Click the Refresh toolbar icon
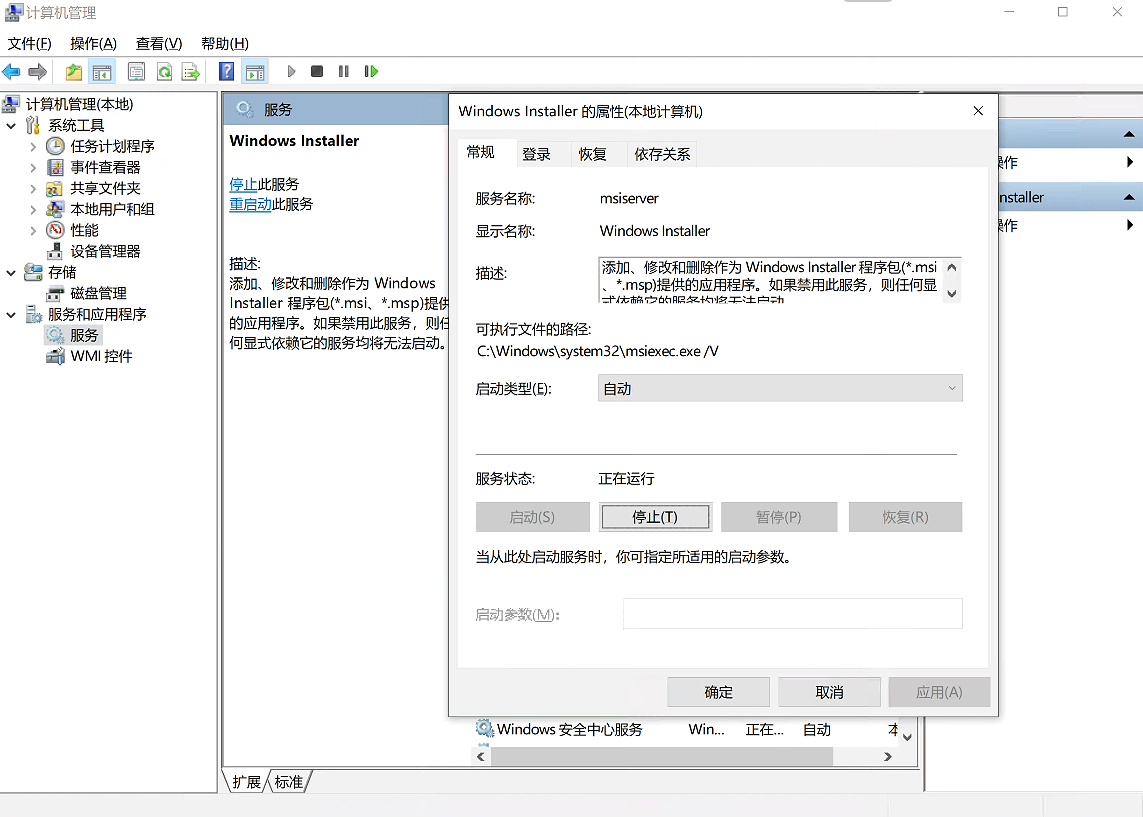This screenshot has height=817, width=1143. pos(165,71)
